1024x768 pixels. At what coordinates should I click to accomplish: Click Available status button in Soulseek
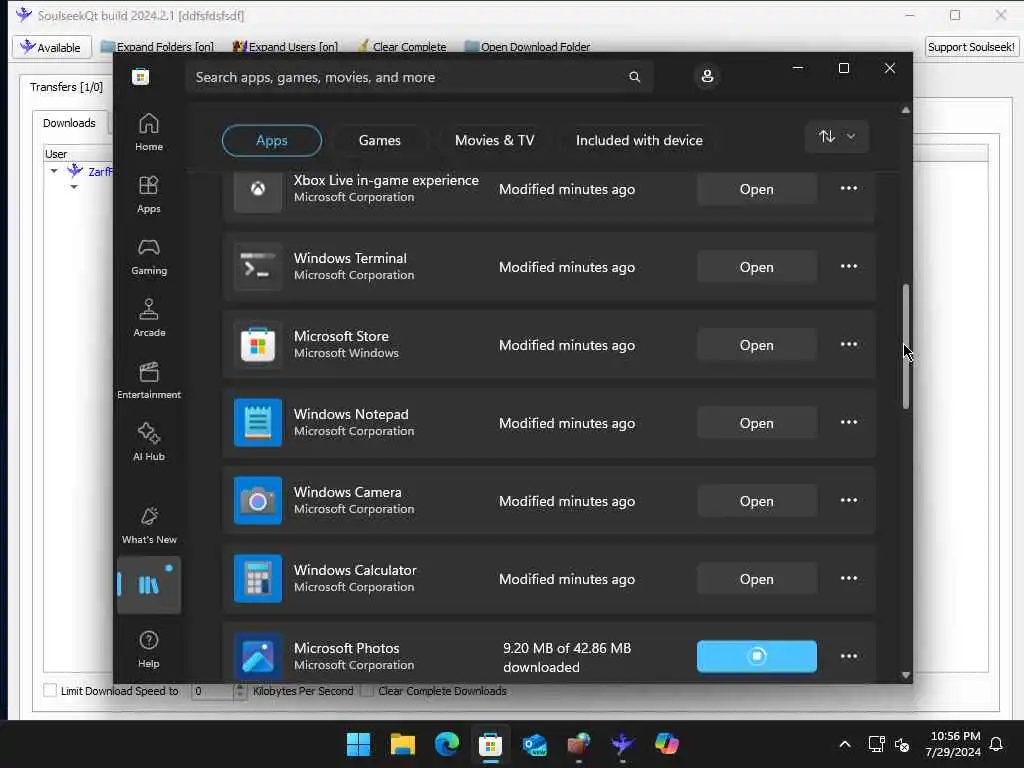[x=52, y=47]
